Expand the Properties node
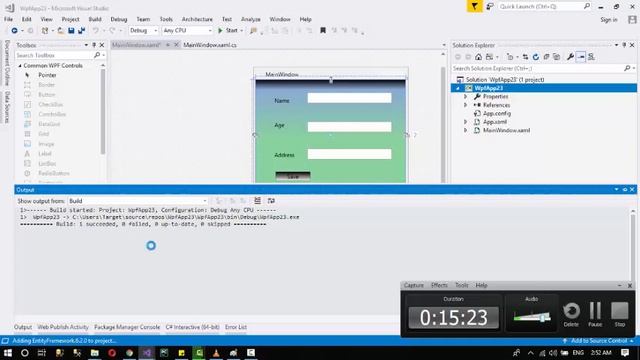This screenshot has height=360, width=640. (x=465, y=97)
